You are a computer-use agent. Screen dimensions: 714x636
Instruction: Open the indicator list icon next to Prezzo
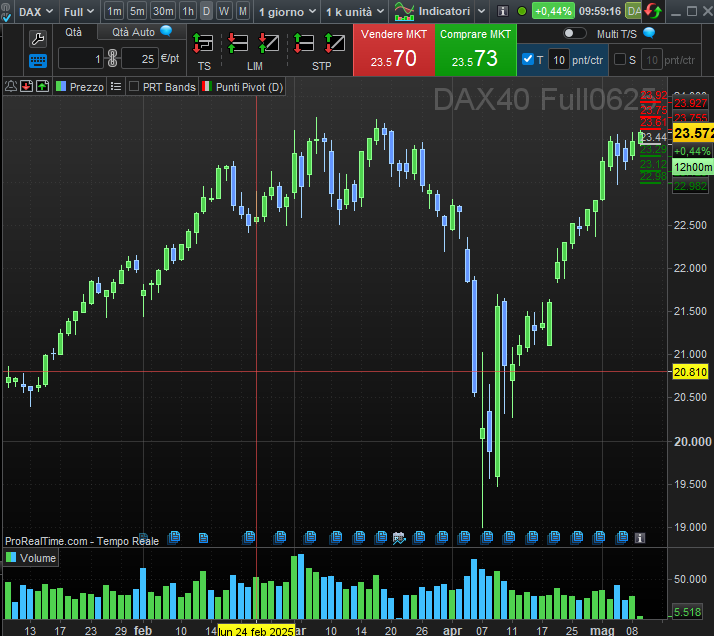[116, 86]
